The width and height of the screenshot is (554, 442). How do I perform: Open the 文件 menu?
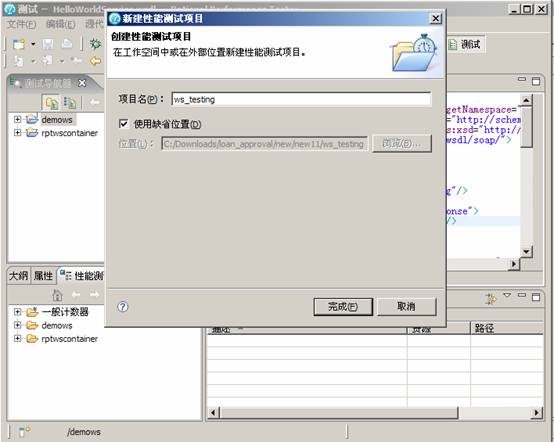tap(22, 24)
